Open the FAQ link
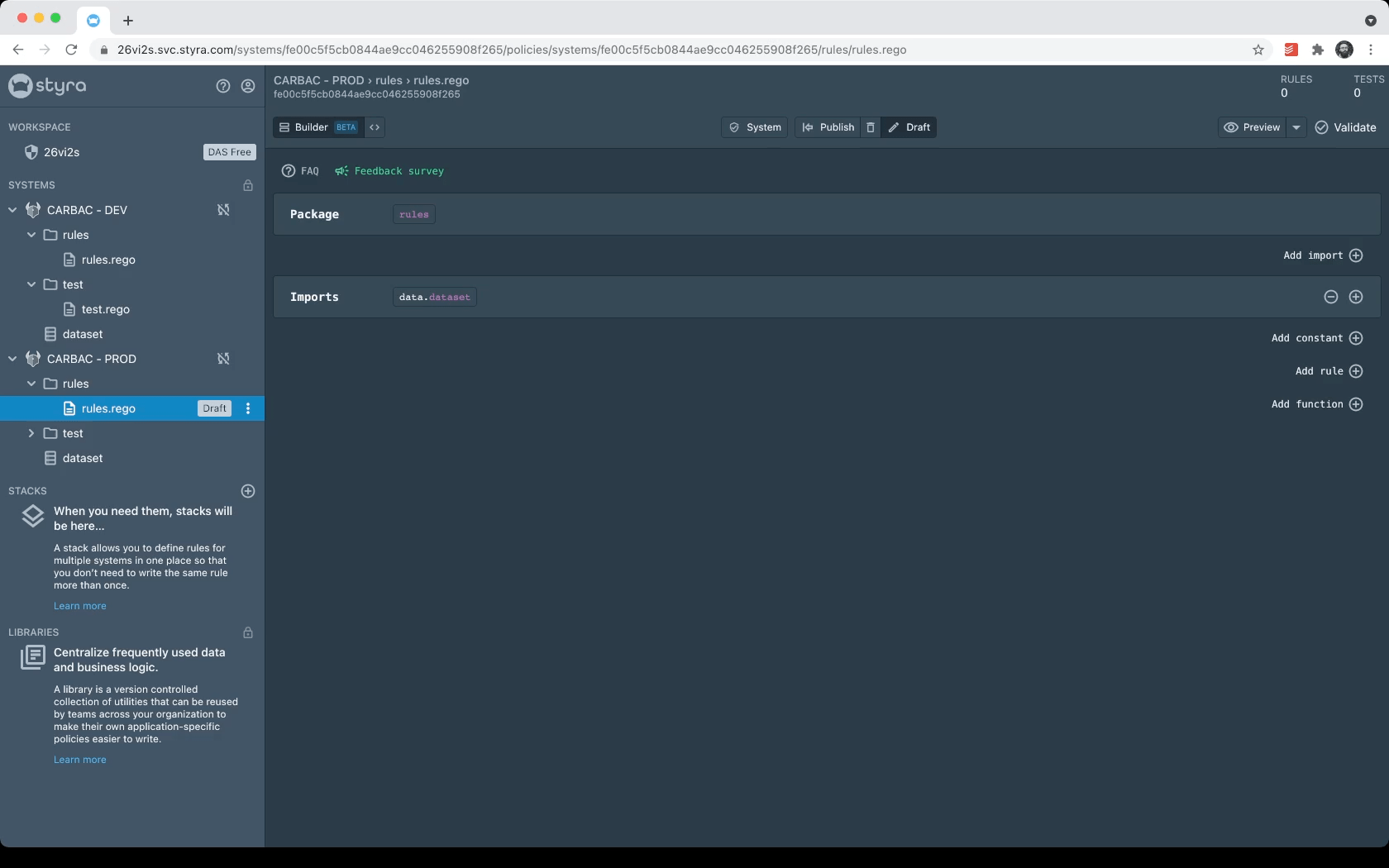This screenshot has height=868, width=1389. click(x=300, y=171)
